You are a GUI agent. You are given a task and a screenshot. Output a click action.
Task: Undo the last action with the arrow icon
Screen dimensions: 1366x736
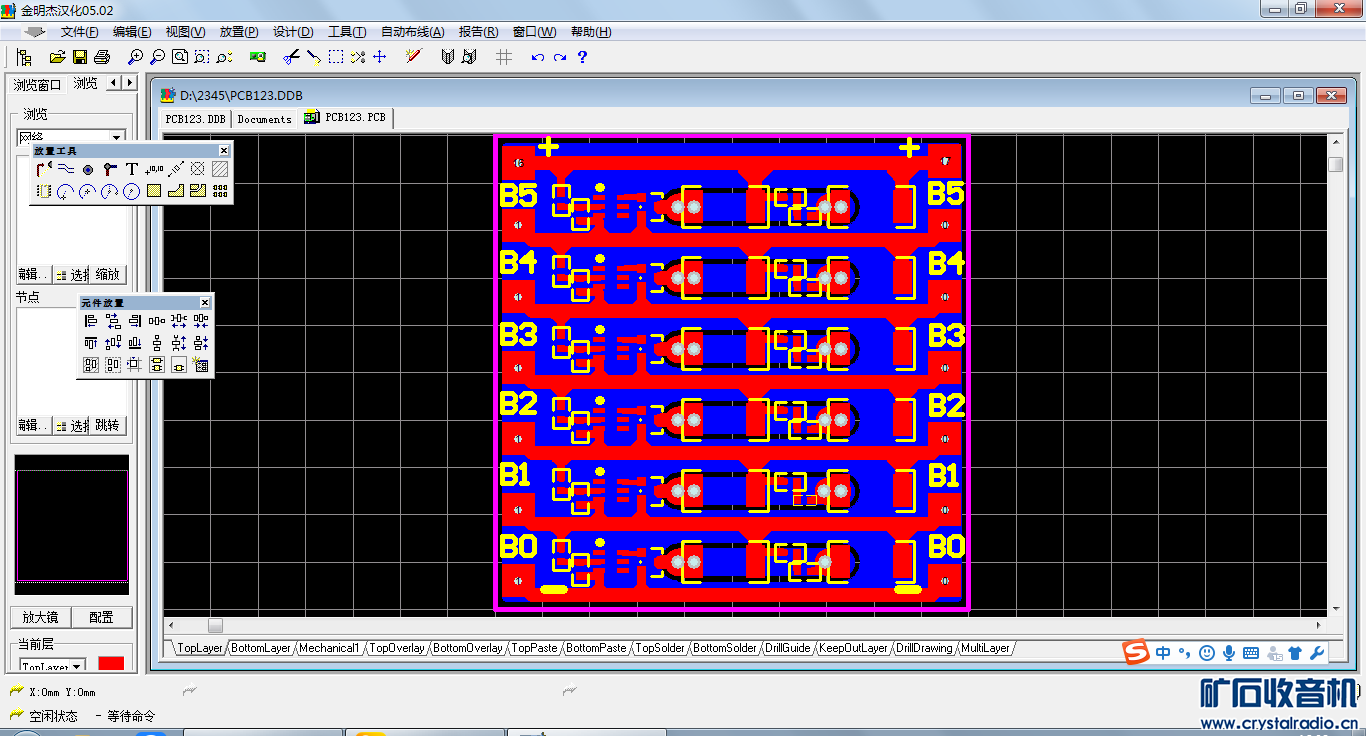(538, 58)
